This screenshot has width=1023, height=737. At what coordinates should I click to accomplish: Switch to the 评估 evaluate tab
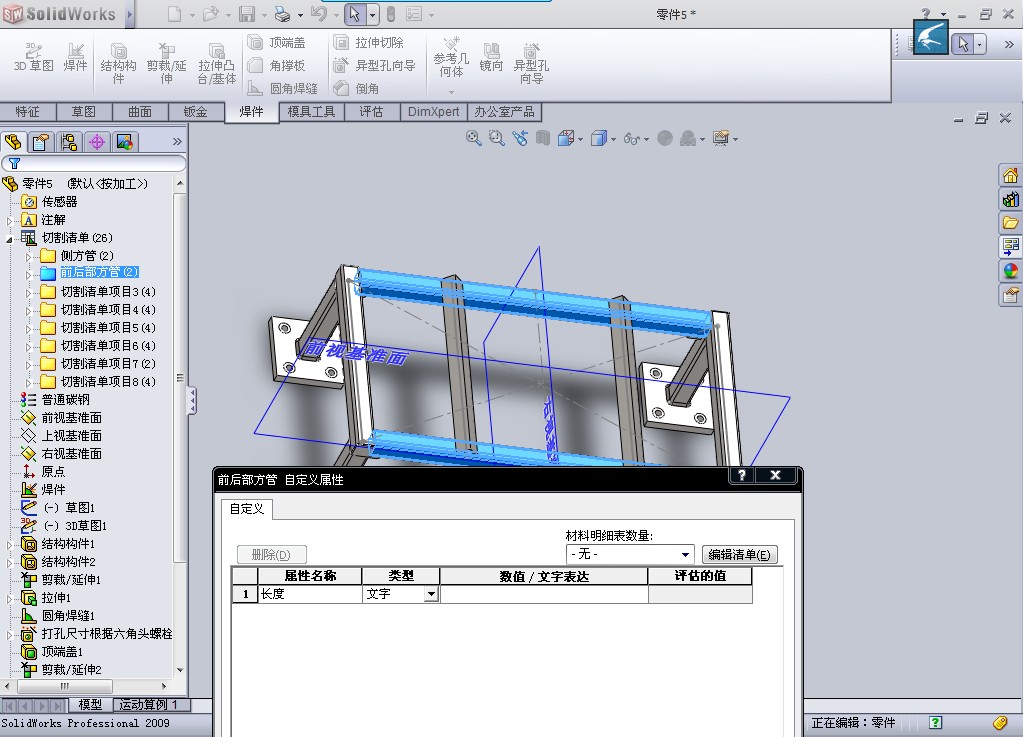[x=371, y=112]
